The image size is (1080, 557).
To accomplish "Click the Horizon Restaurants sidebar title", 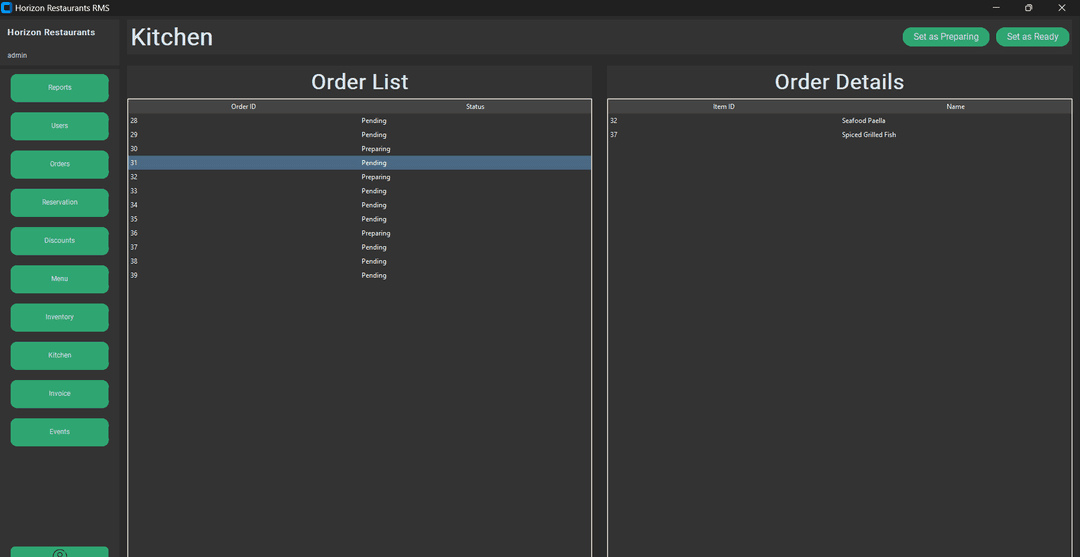I will coord(51,32).
